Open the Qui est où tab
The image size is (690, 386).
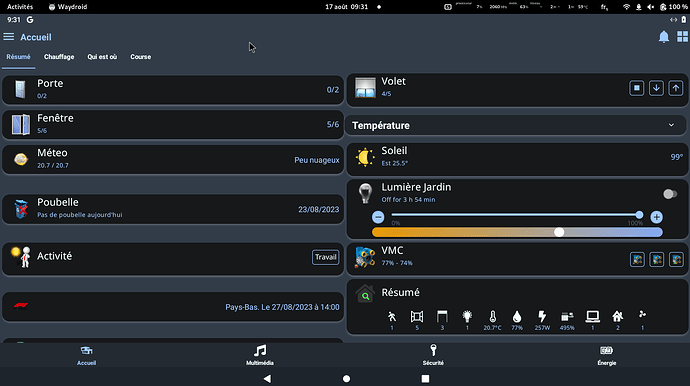[x=102, y=57]
